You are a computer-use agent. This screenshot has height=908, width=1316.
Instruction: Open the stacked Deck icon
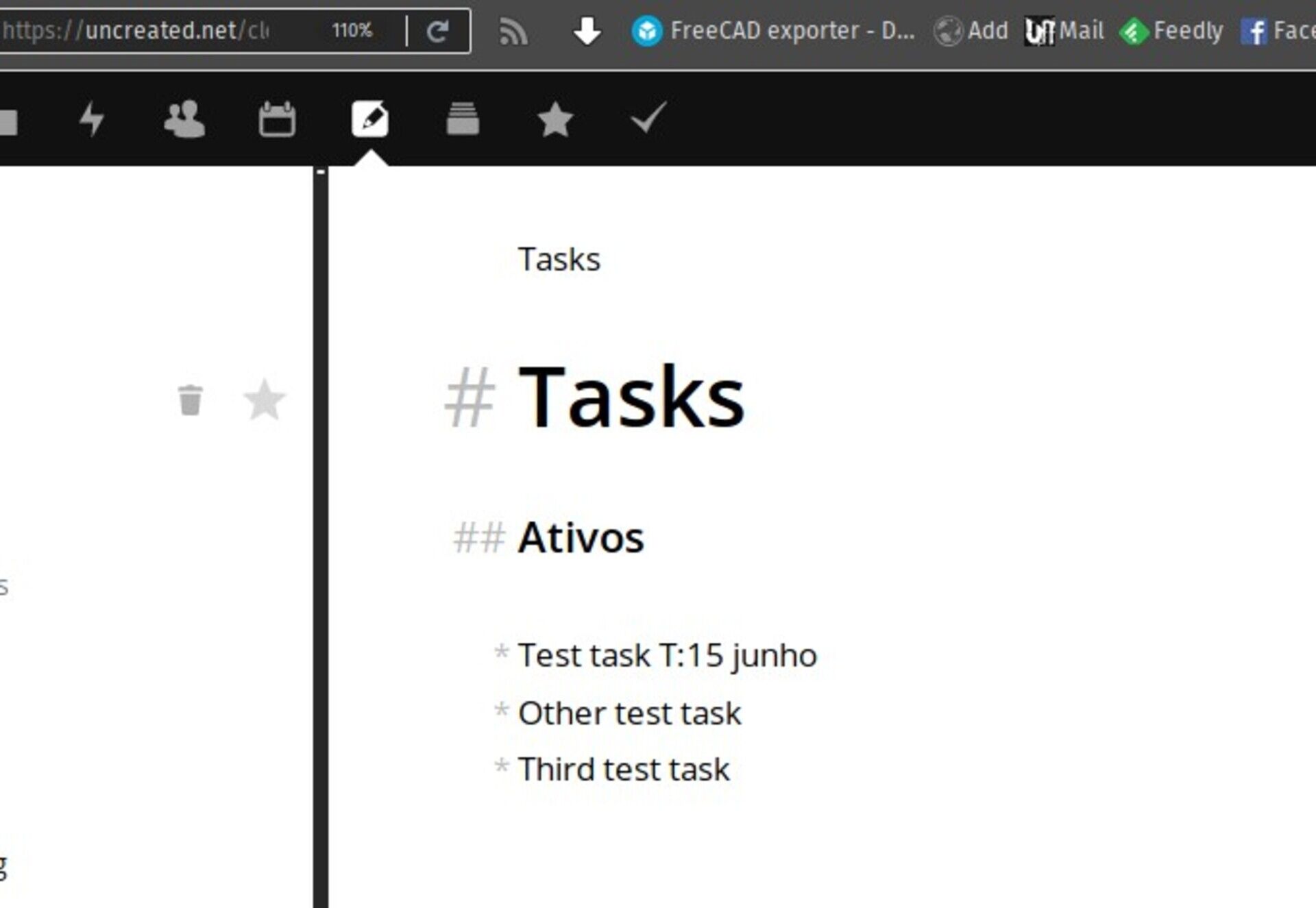pyautogui.click(x=463, y=119)
